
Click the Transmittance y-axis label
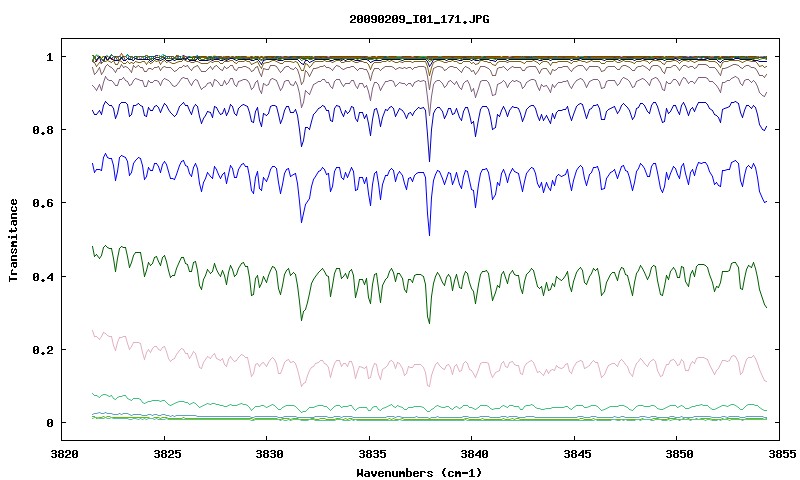click(13, 240)
